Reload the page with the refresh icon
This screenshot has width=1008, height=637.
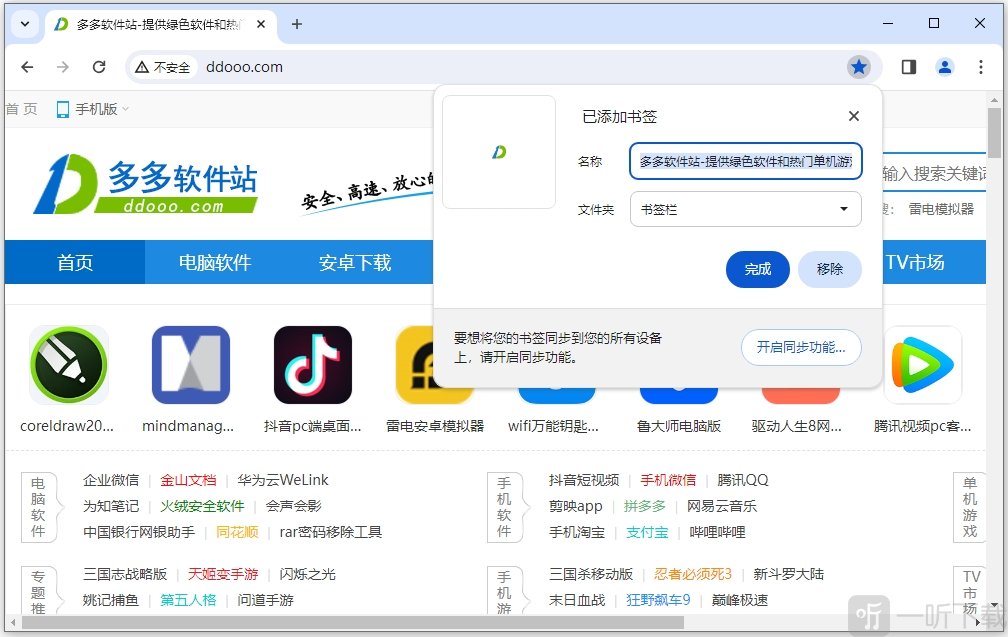(99, 67)
